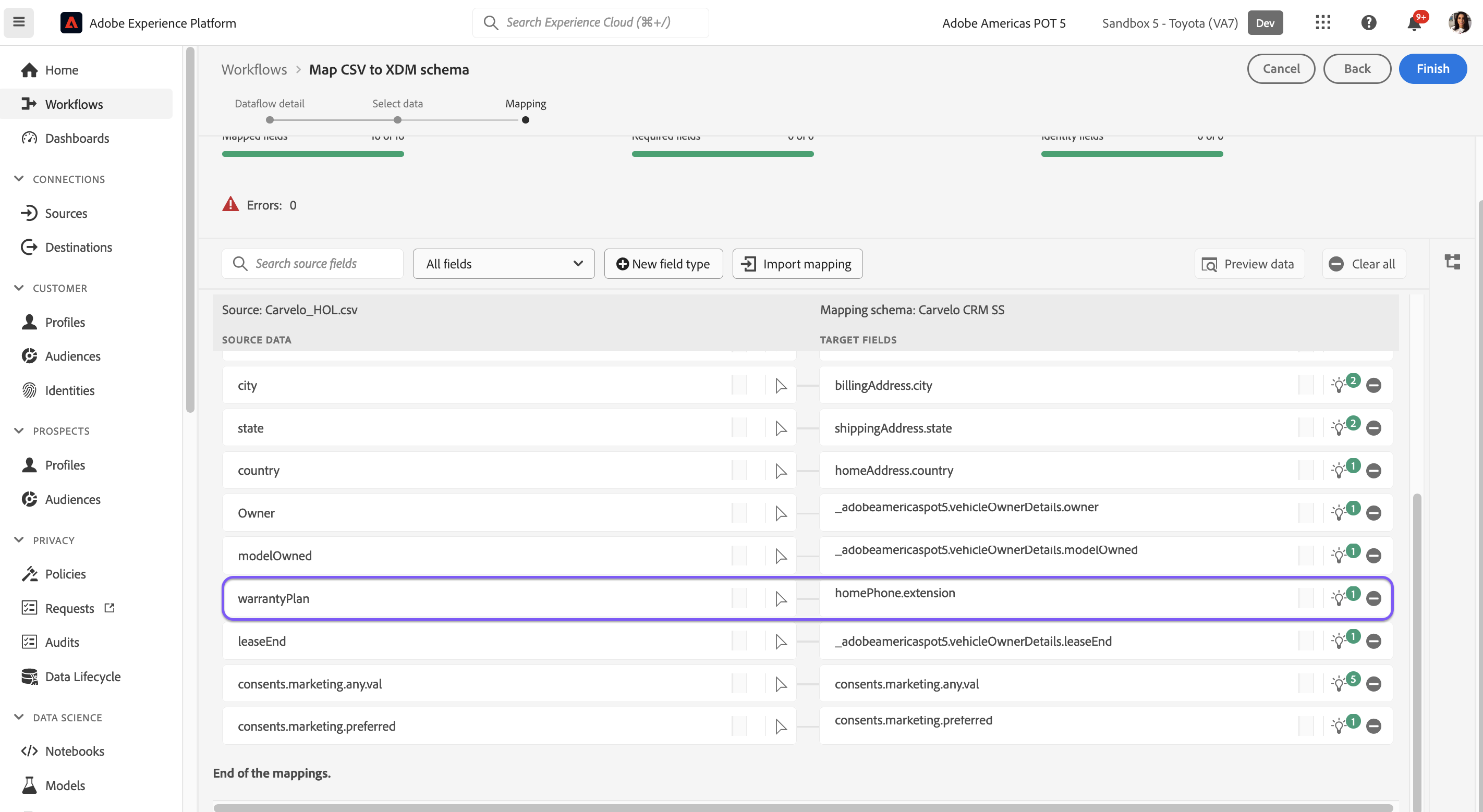The width and height of the screenshot is (1483, 812).
Task: Click the Back button
Action: pyautogui.click(x=1357, y=68)
